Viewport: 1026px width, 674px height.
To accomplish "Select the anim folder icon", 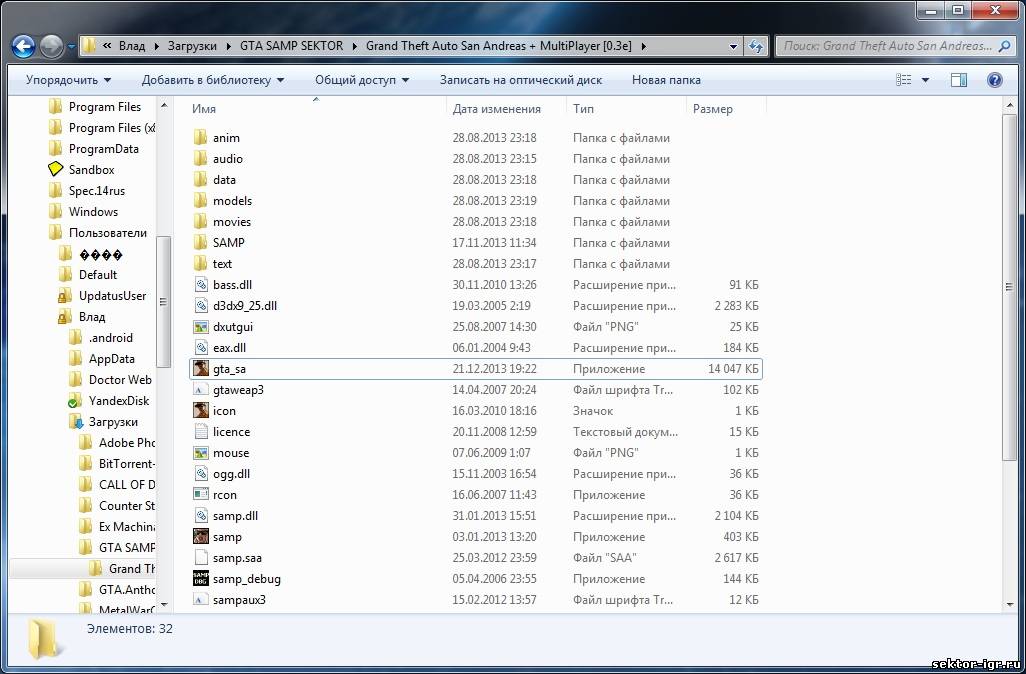I will pos(201,138).
